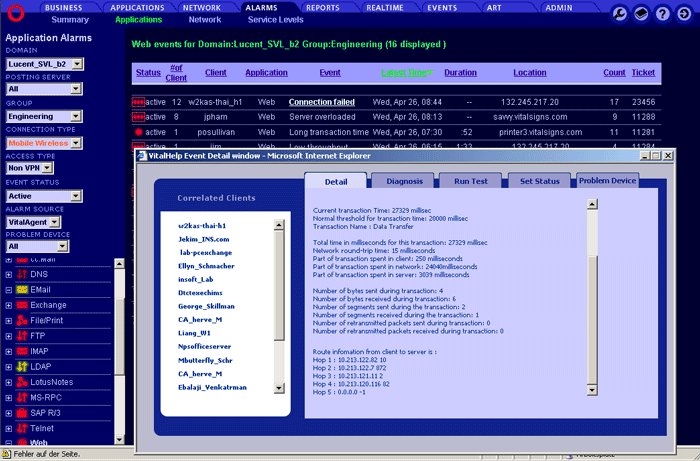Screen dimensions: 700x461
Task: Open the Network alarms sub-page
Action: (x=205, y=20)
